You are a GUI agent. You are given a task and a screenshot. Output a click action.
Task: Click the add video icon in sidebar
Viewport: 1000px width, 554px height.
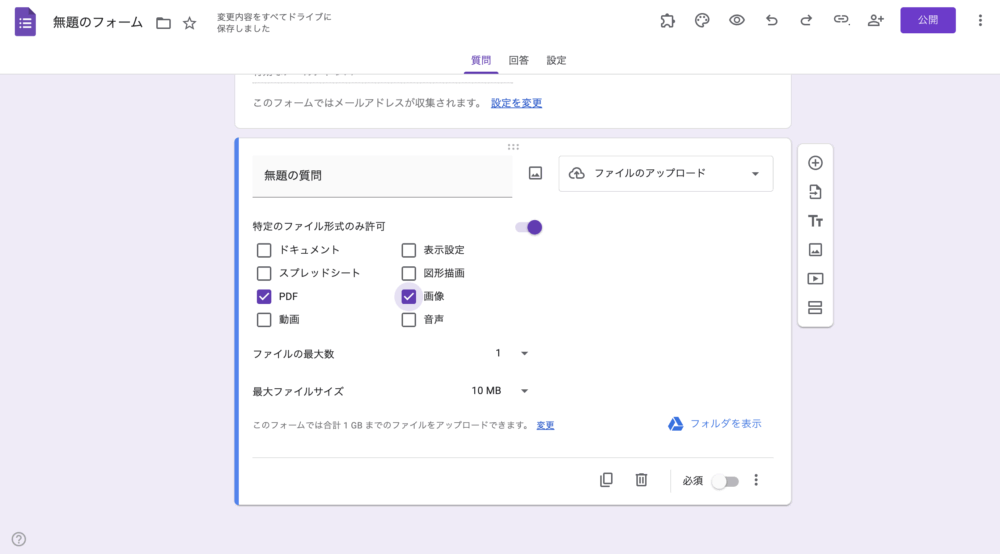pos(815,279)
